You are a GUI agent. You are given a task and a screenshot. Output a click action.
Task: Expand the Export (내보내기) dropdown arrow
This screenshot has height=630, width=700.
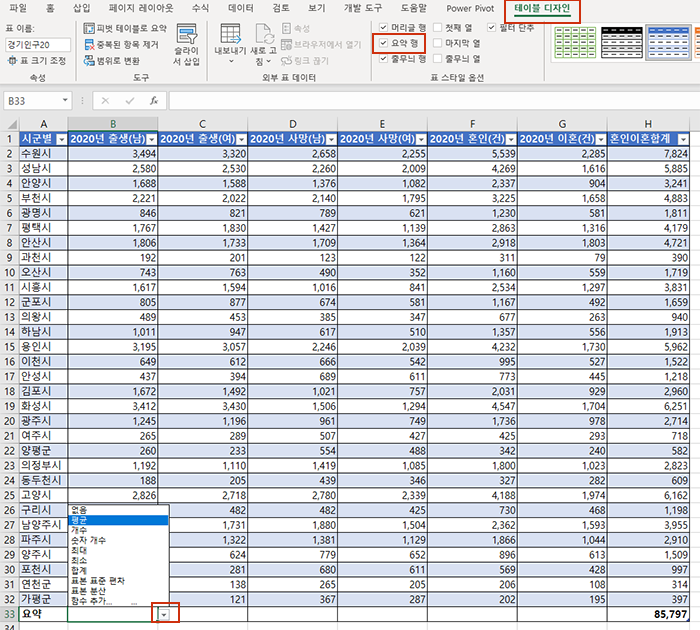230,61
